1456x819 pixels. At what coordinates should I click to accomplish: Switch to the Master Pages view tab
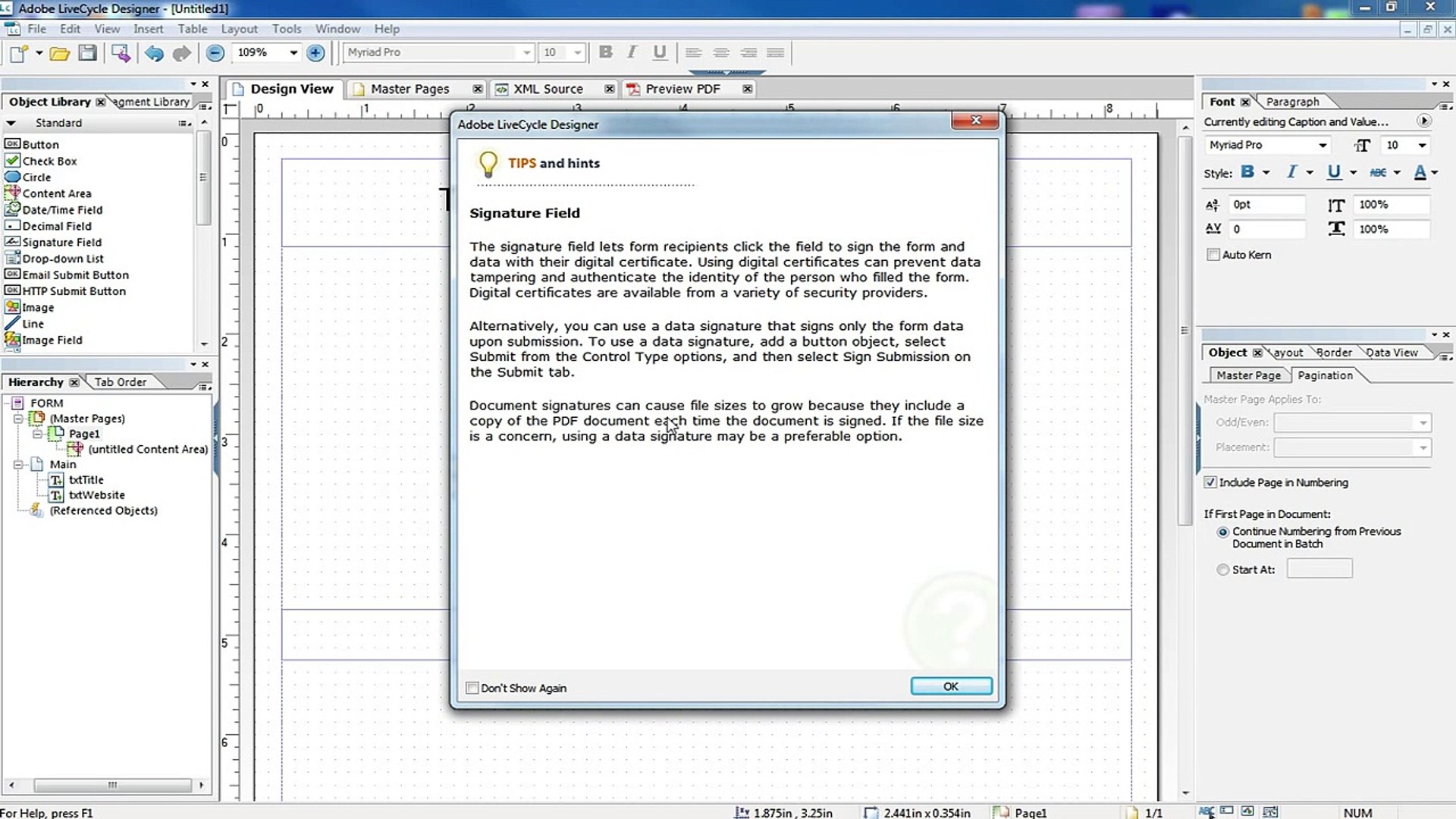[x=409, y=89]
